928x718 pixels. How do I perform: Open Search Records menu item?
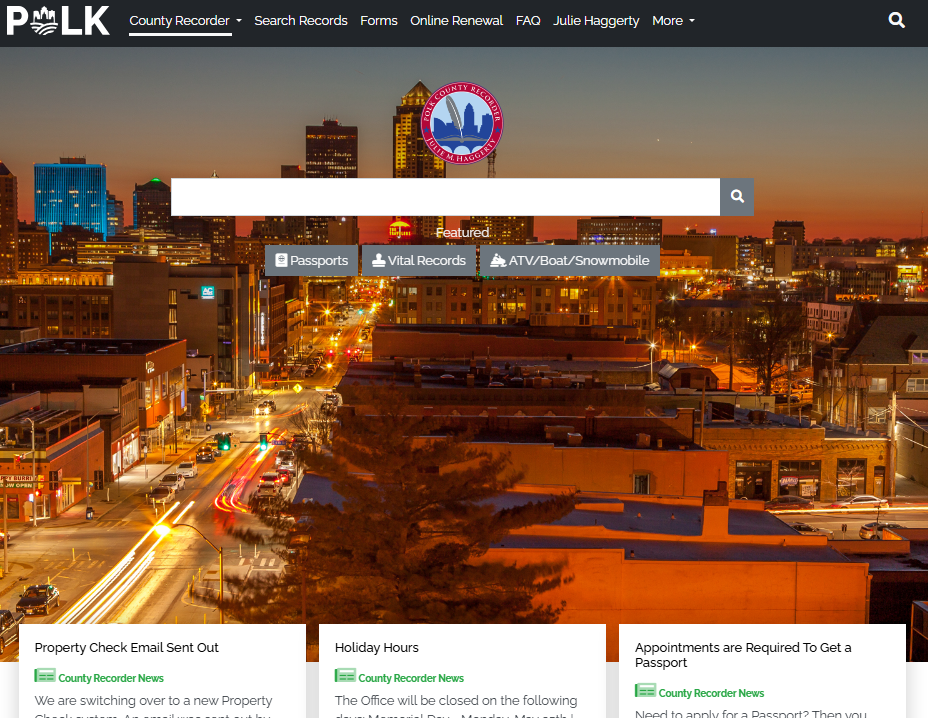(301, 21)
